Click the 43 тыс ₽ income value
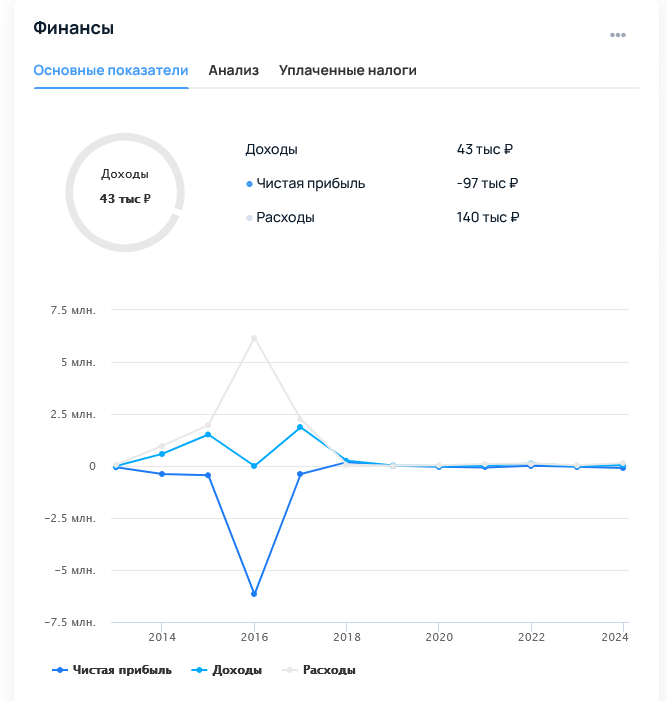The height and width of the screenshot is (701, 667). tap(485, 149)
